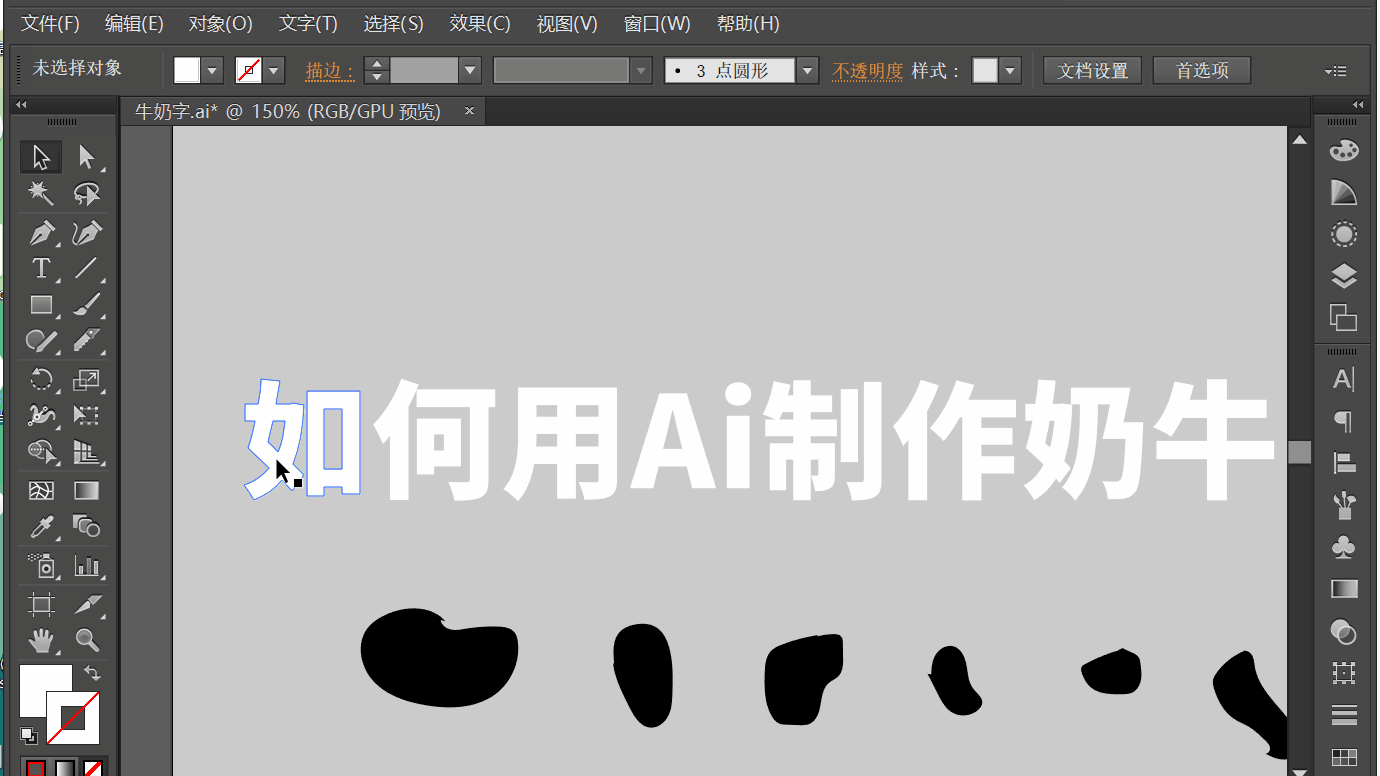Open the Brushes panel icon

tap(1344, 505)
